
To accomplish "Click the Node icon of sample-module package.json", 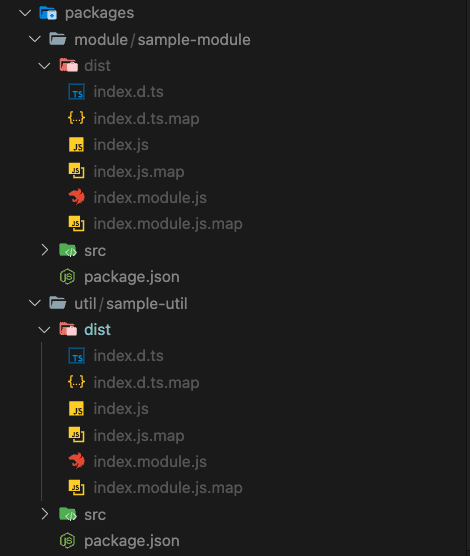I will [67, 277].
